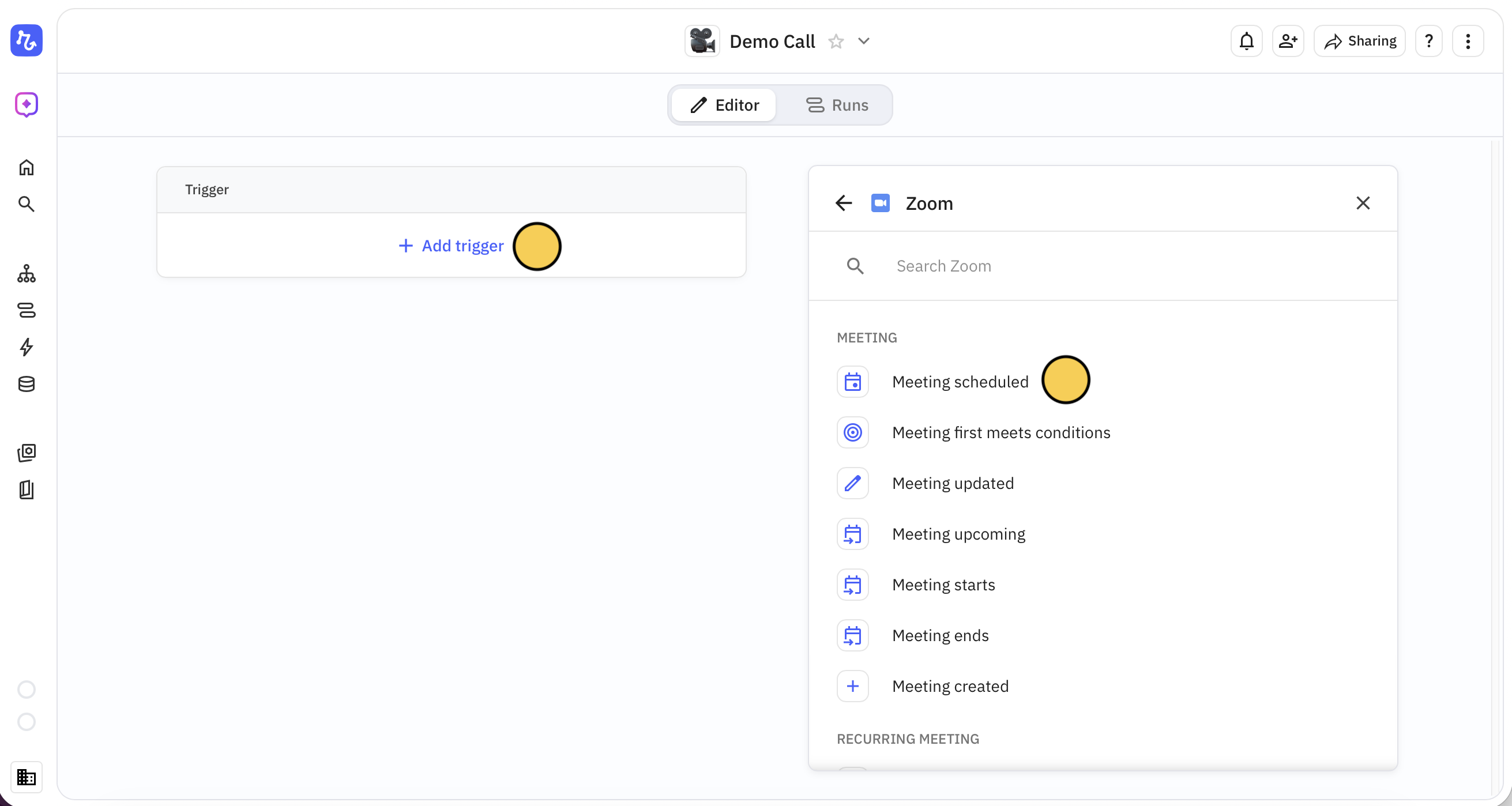Switch to the Runs tab
1512x806 pixels.
pos(837,105)
